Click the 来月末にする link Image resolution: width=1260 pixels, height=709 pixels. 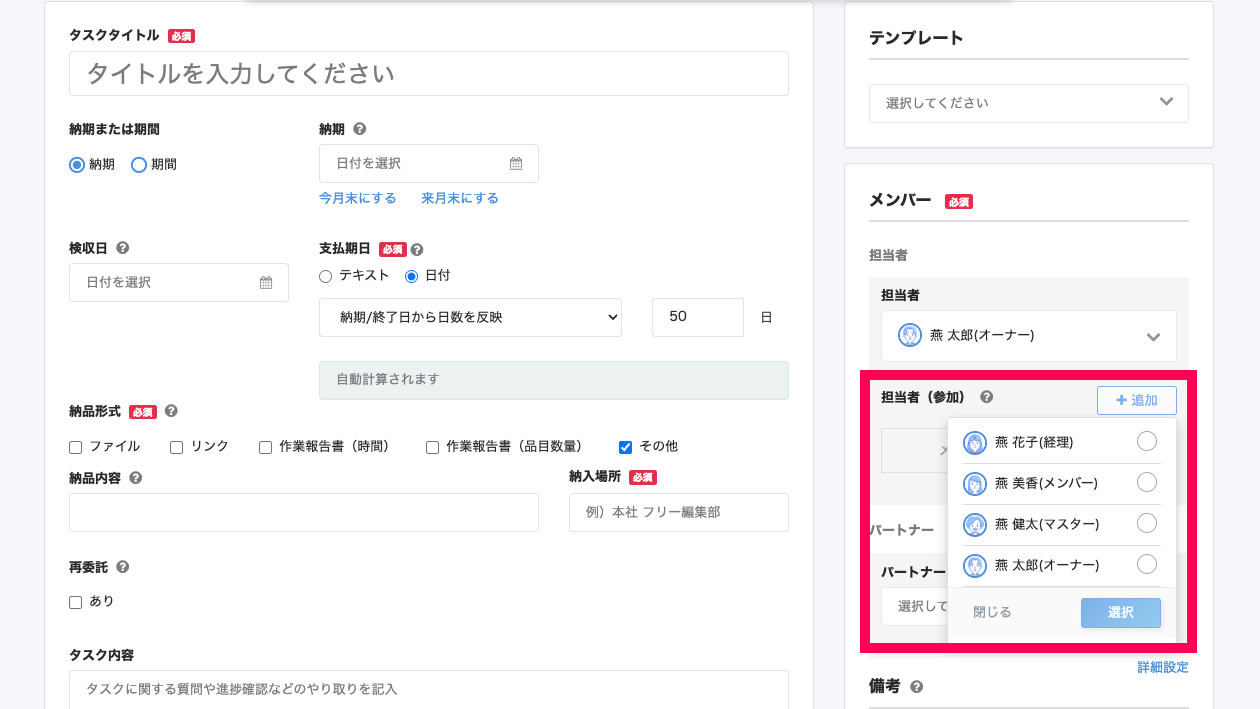tap(460, 198)
